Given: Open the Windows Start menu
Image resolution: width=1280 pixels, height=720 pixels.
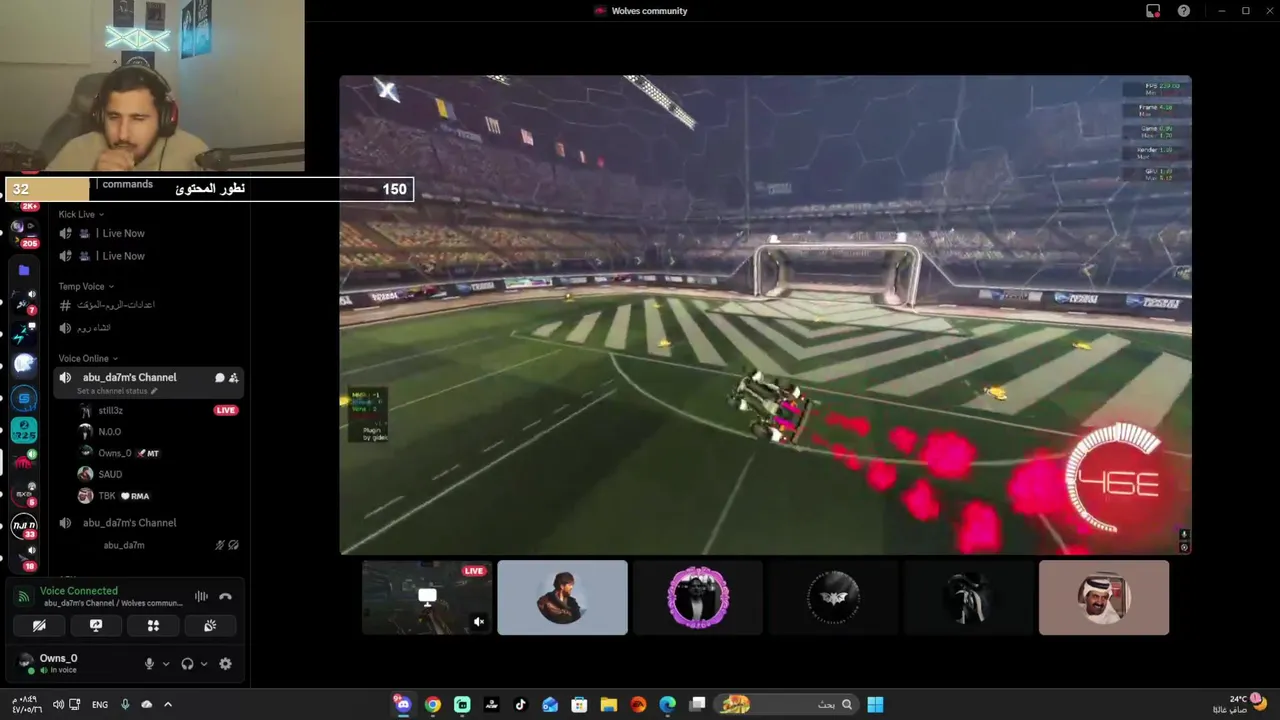Looking at the screenshot, I should pos(875,704).
